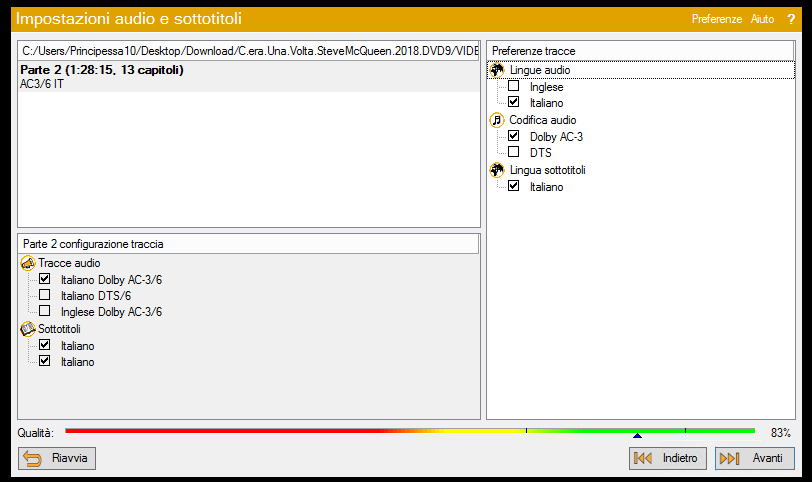The height and width of the screenshot is (482, 812).
Task: Enable DTS audio encoding
Action: click(x=514, y=152)
